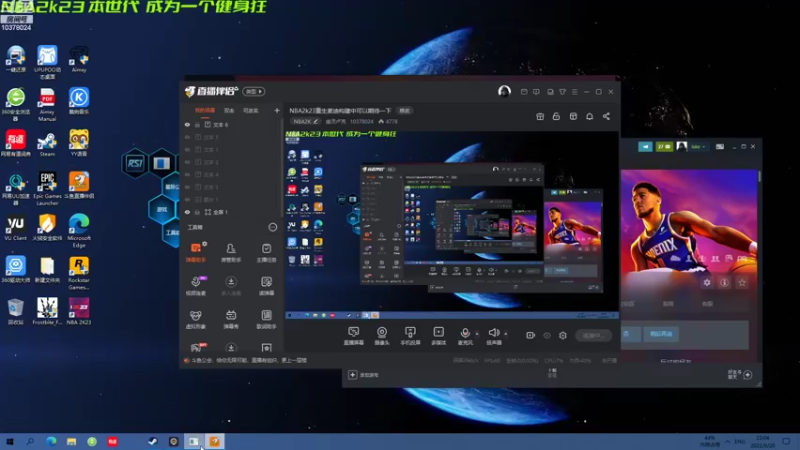Toggle visibility eye of 全屏 1 layer

pos(187,212)
